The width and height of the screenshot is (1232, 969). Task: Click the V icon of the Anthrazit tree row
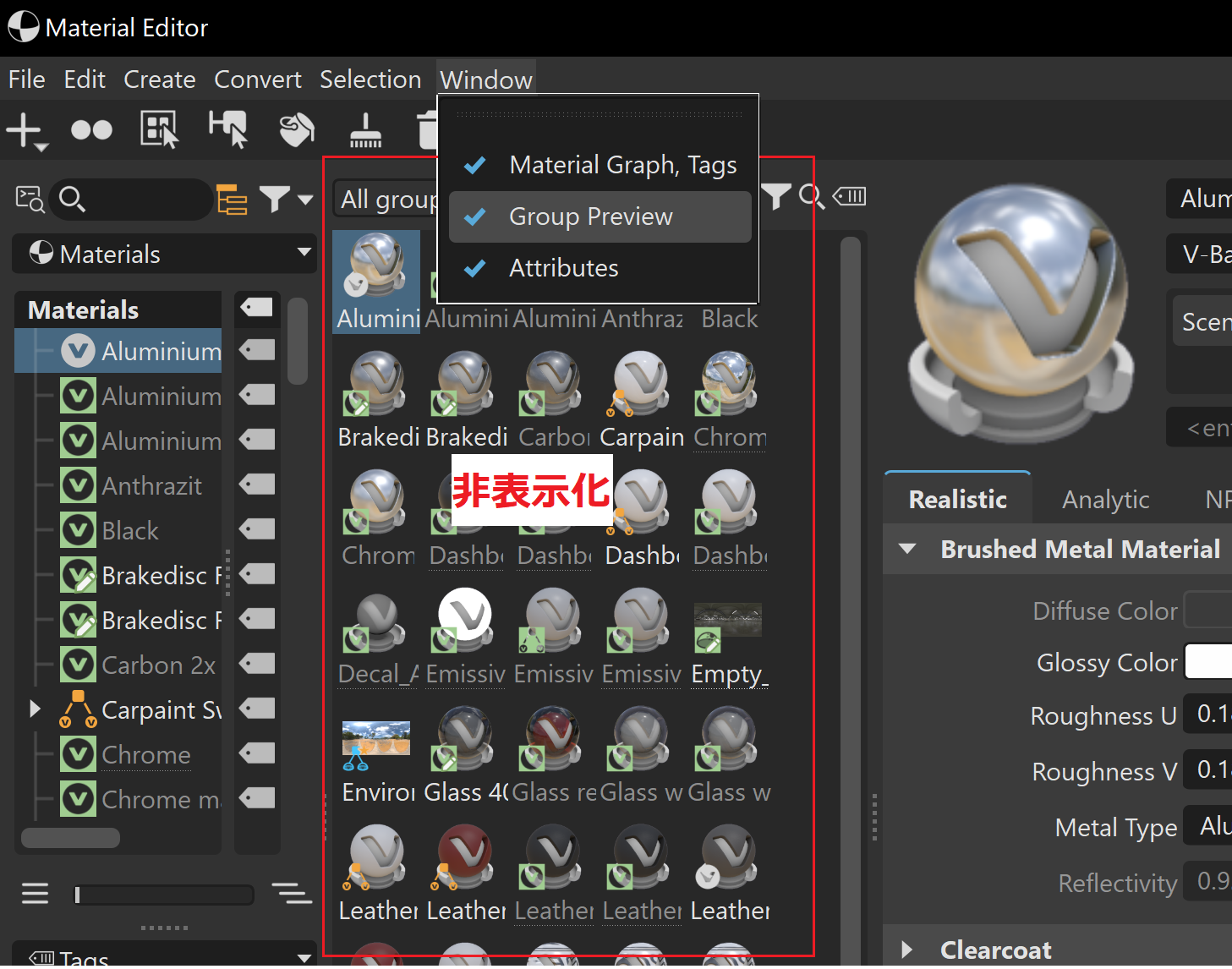tap(79, 485)
